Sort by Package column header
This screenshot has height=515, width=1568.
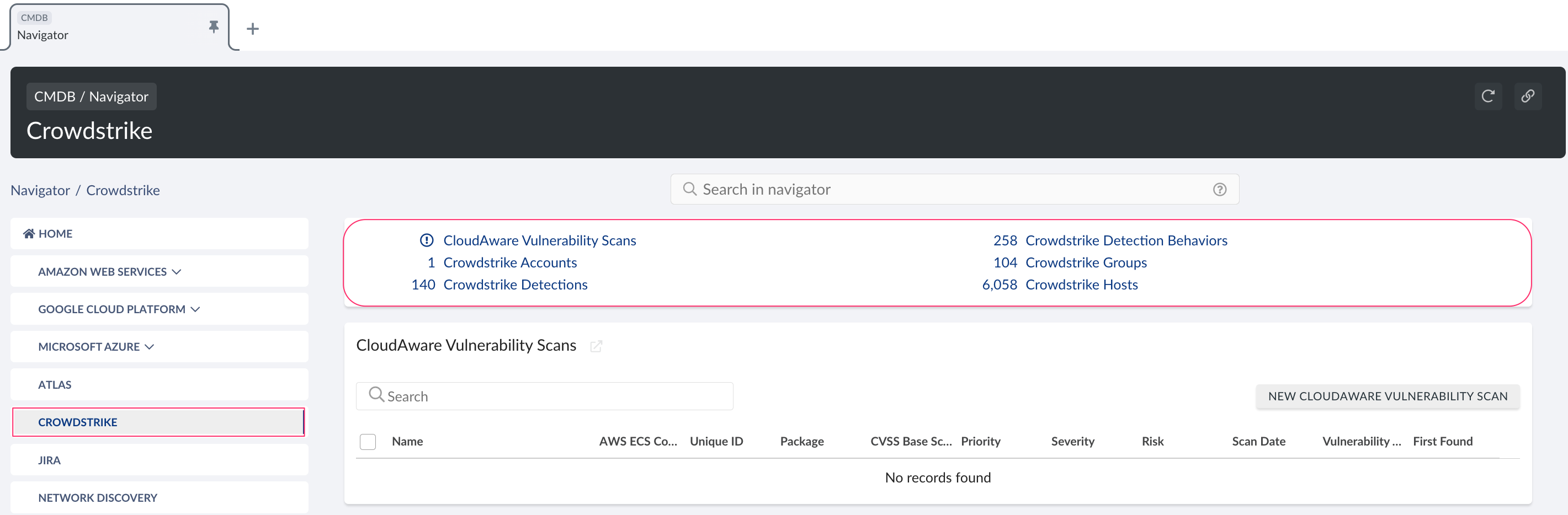point(801,442)
